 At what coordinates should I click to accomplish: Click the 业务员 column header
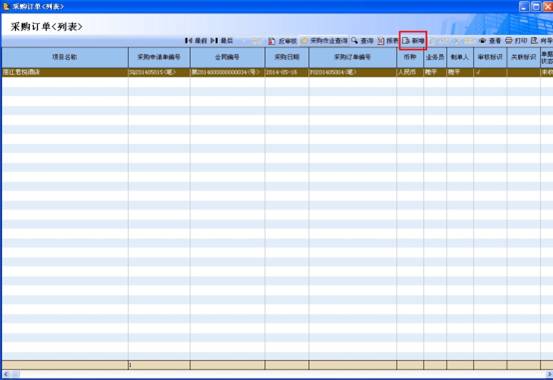[x=435, y=57]
